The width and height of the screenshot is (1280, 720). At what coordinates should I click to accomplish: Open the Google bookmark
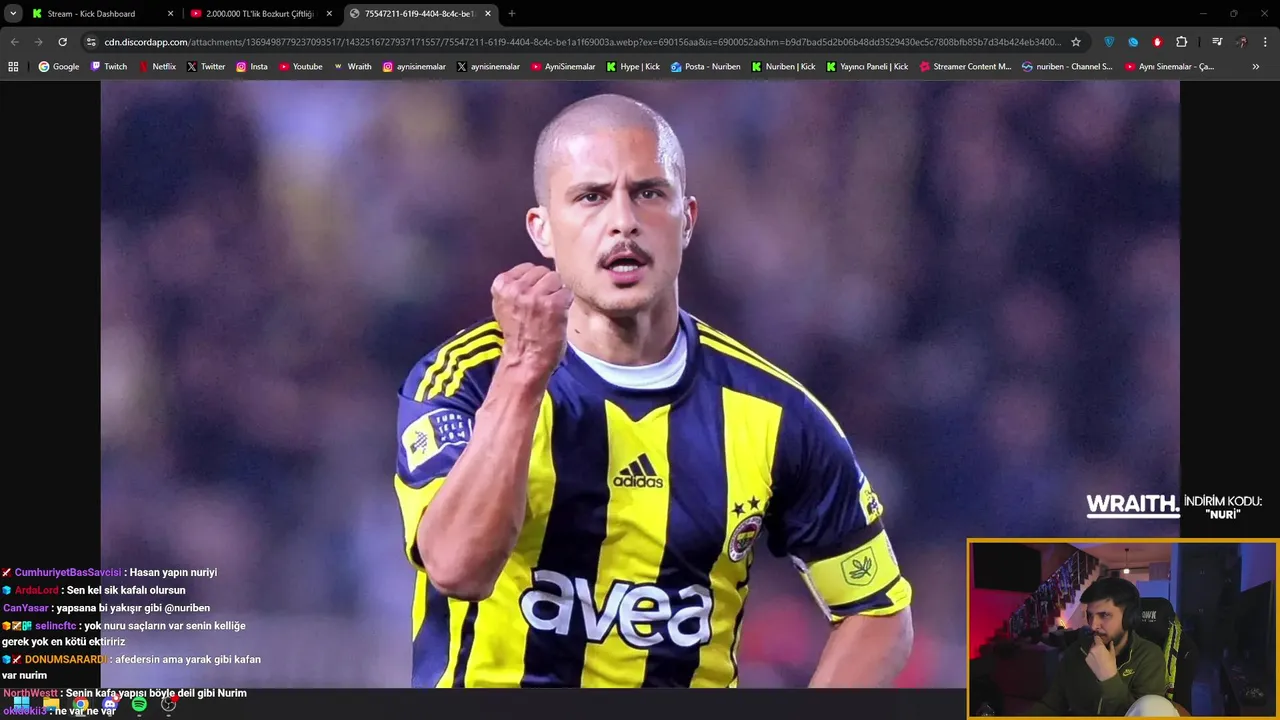59,67
